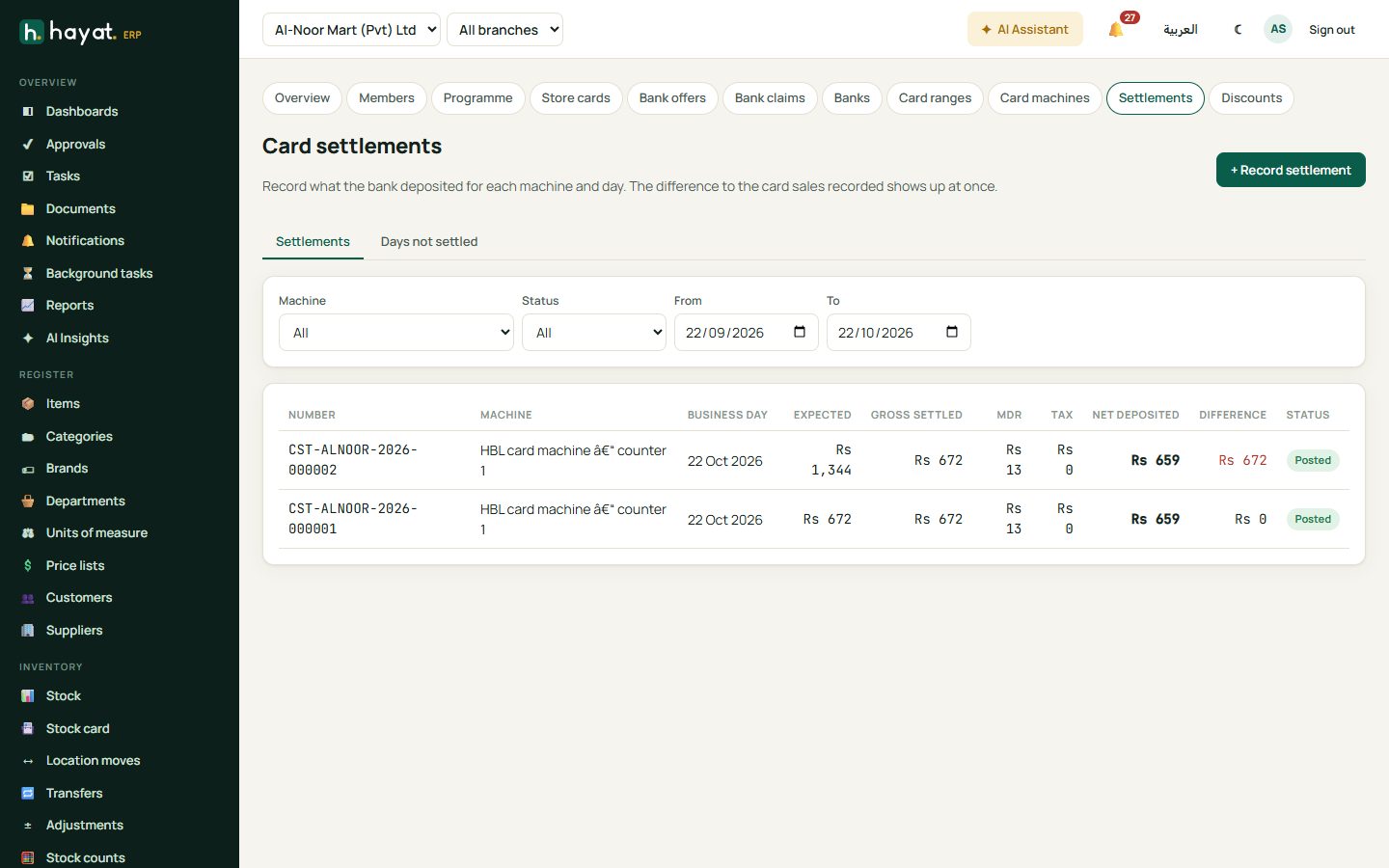The image size is (1389, 868).
Task: Open the Discounts tab
Action: tap(1251, 98)
